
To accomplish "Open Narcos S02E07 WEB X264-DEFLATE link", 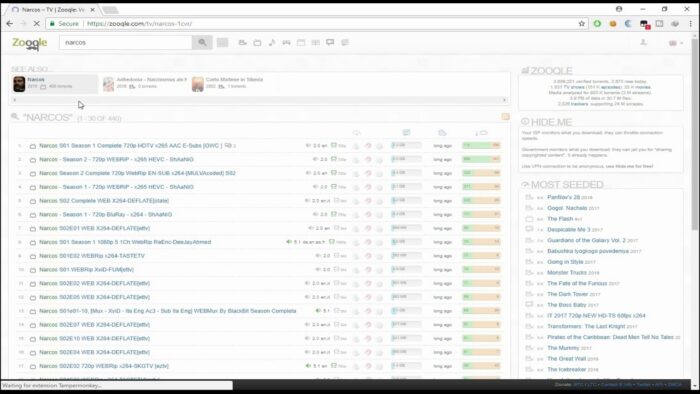I will point(95,325).
